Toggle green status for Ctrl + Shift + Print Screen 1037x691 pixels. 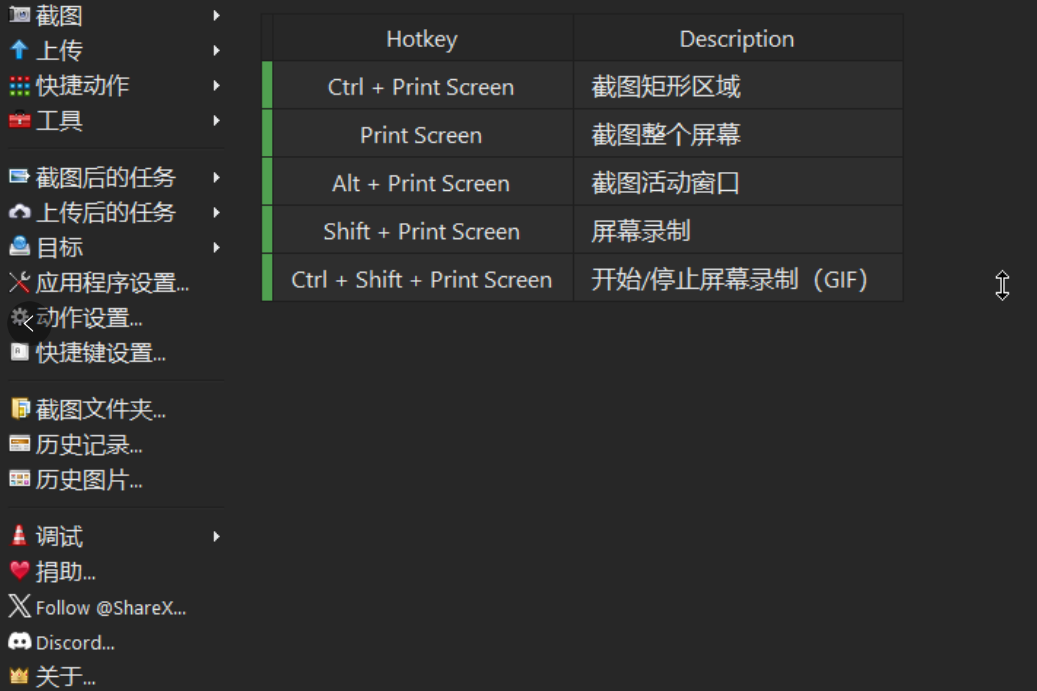pyautogui.click(x=265, y=280)
